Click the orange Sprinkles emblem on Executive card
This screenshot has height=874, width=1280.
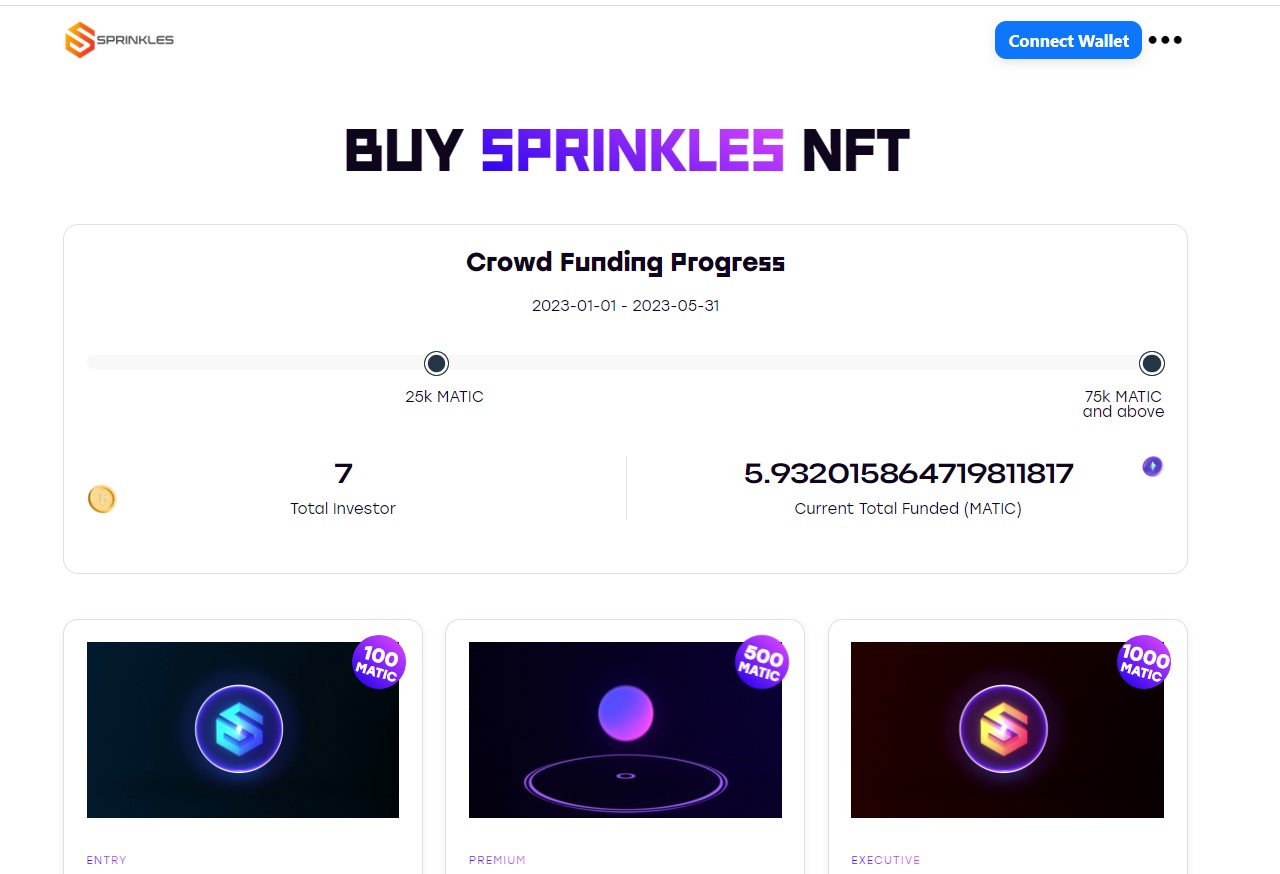point(1006,730)
